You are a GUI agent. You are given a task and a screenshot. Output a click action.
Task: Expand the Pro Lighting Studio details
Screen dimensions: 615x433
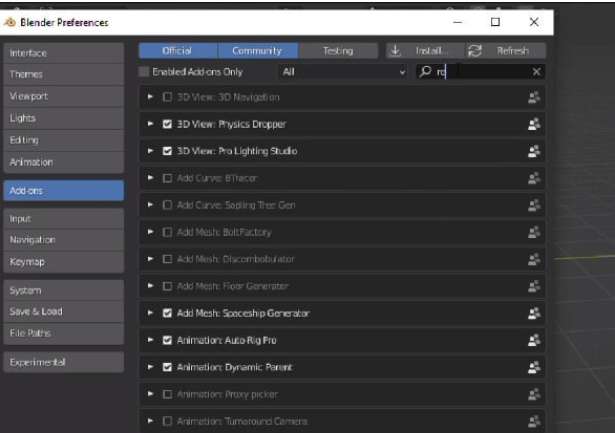click(150, 151)
